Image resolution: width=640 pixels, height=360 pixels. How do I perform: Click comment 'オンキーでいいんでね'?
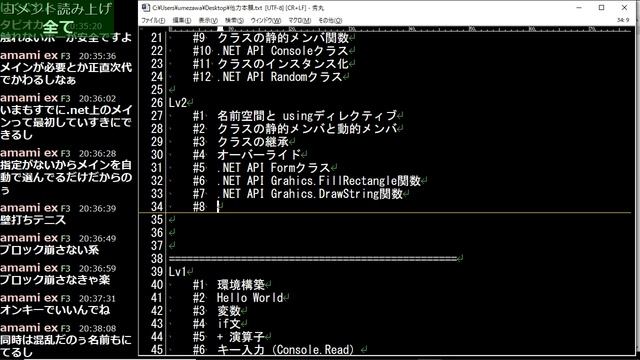pos(55,310)
